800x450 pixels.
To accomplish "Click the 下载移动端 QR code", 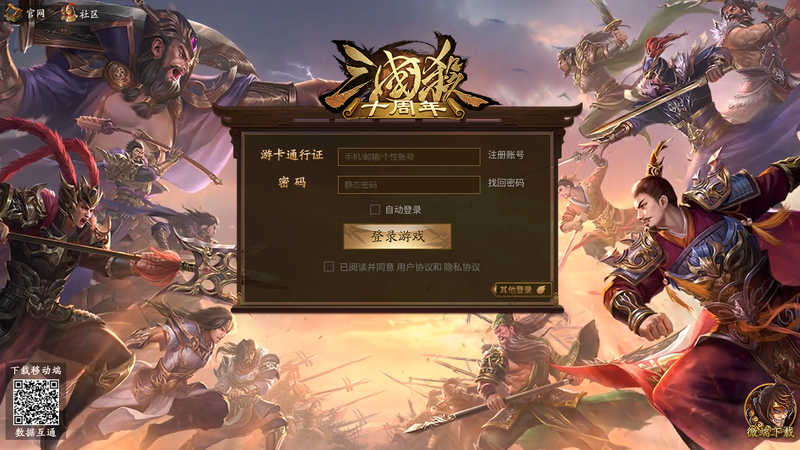I will [x=36, y=402].
